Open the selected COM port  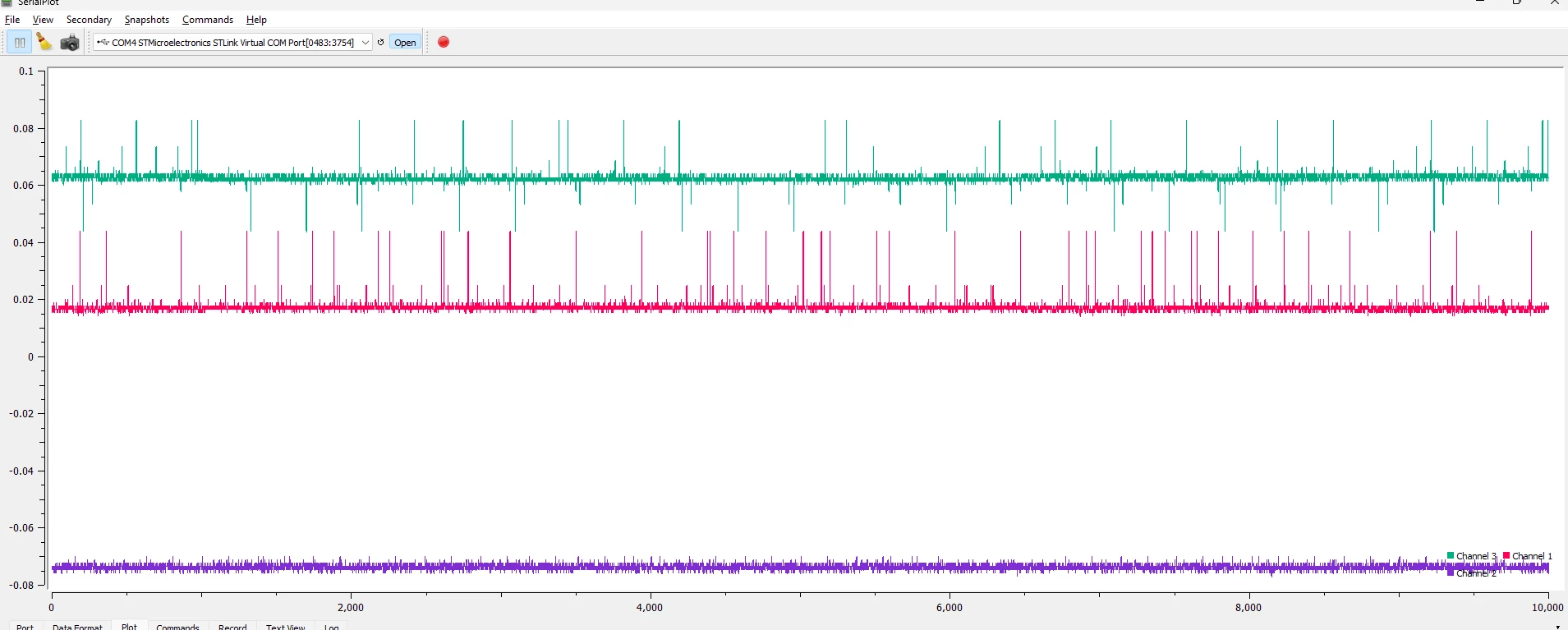click(405, 43)
